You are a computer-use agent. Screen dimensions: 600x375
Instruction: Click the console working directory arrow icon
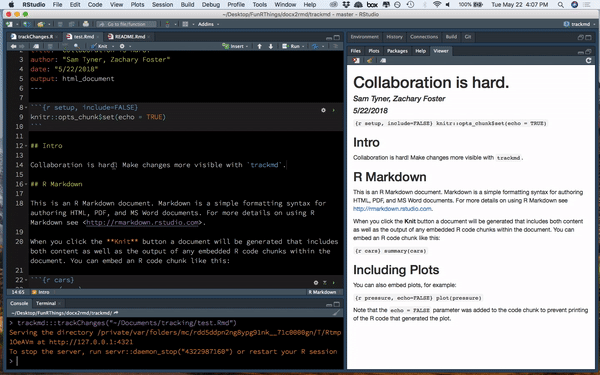pos(116,313)
